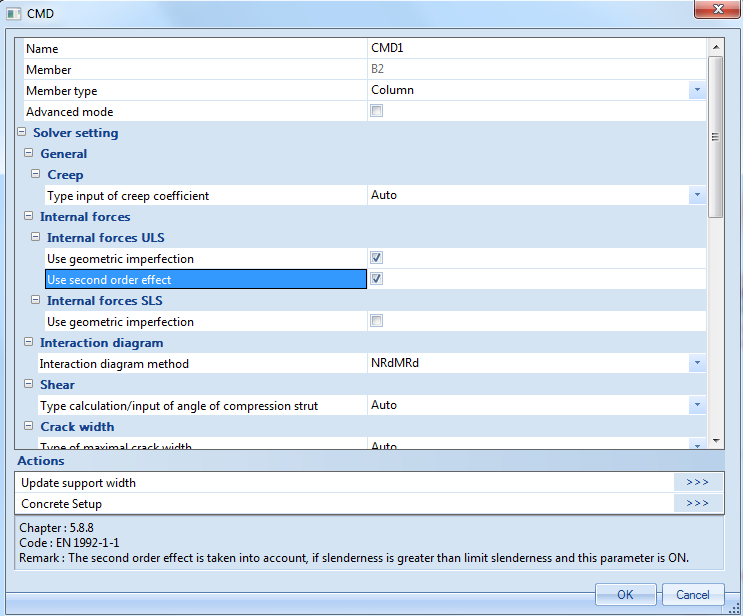Open Interaction diagram method dropdown
The height and width of the screenshot is (616, 743).
click(x=696, y=363)
